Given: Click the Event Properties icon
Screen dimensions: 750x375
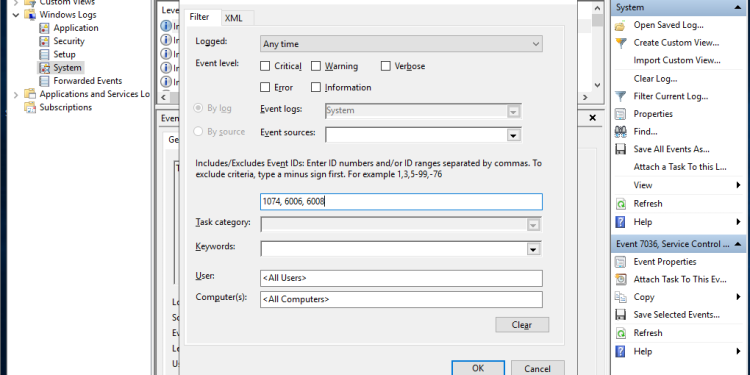Looking at the screenshot, I should 620,262.
